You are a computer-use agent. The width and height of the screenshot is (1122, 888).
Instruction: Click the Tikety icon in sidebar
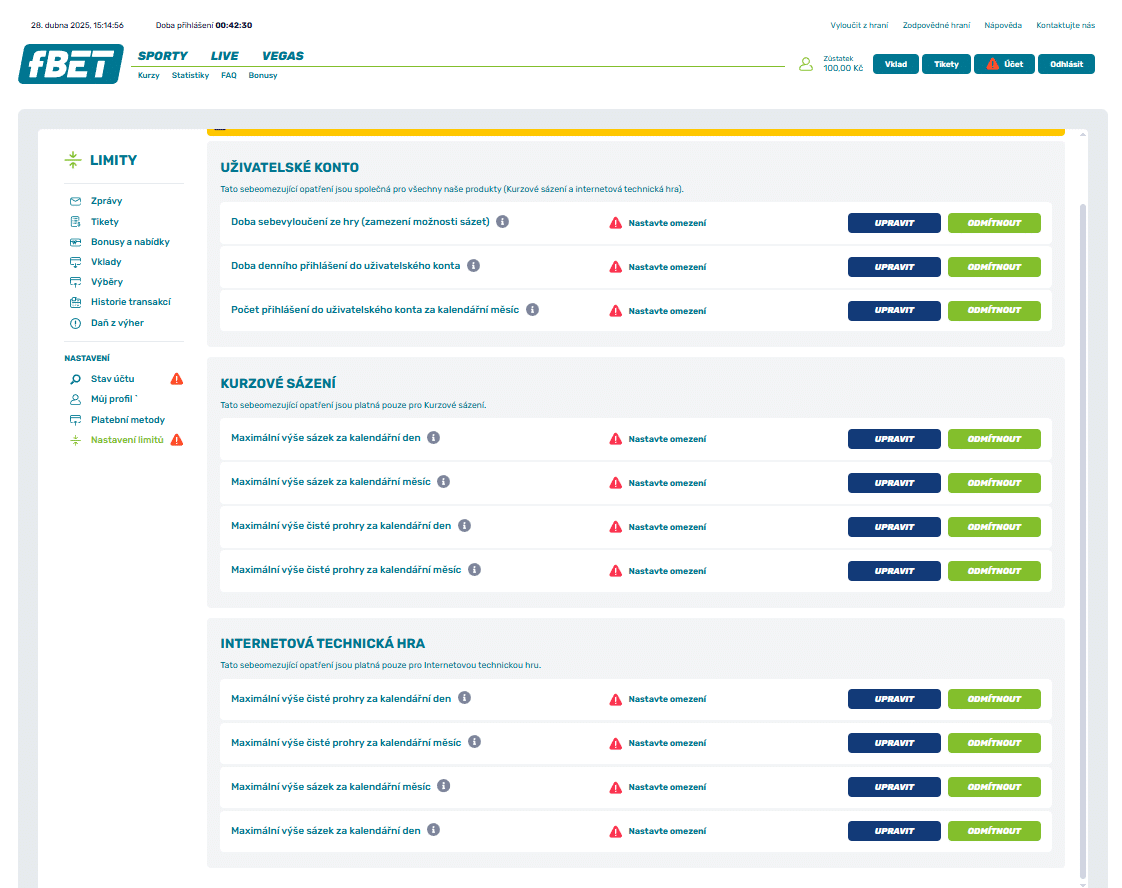[75, 222]
